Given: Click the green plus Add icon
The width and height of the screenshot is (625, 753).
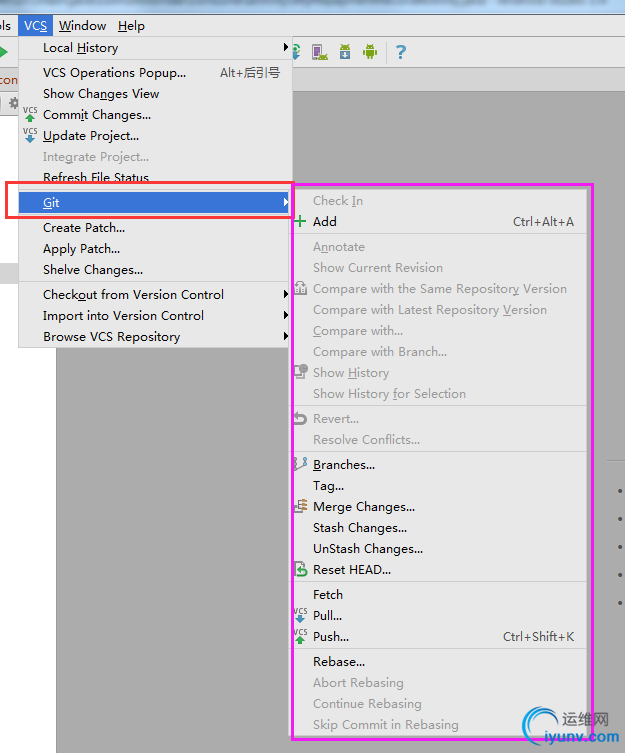Looking at the screenshot, I should tap(300, 221).
